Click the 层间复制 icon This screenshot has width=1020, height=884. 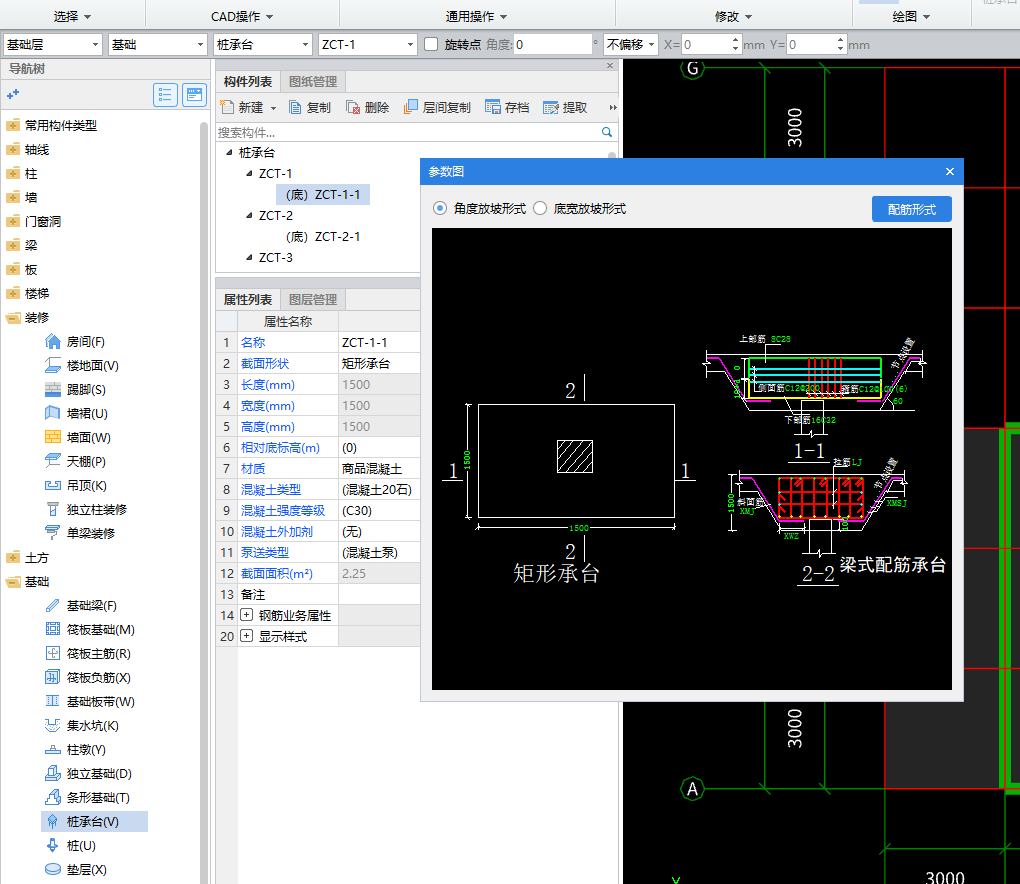[x=410, y=107]
